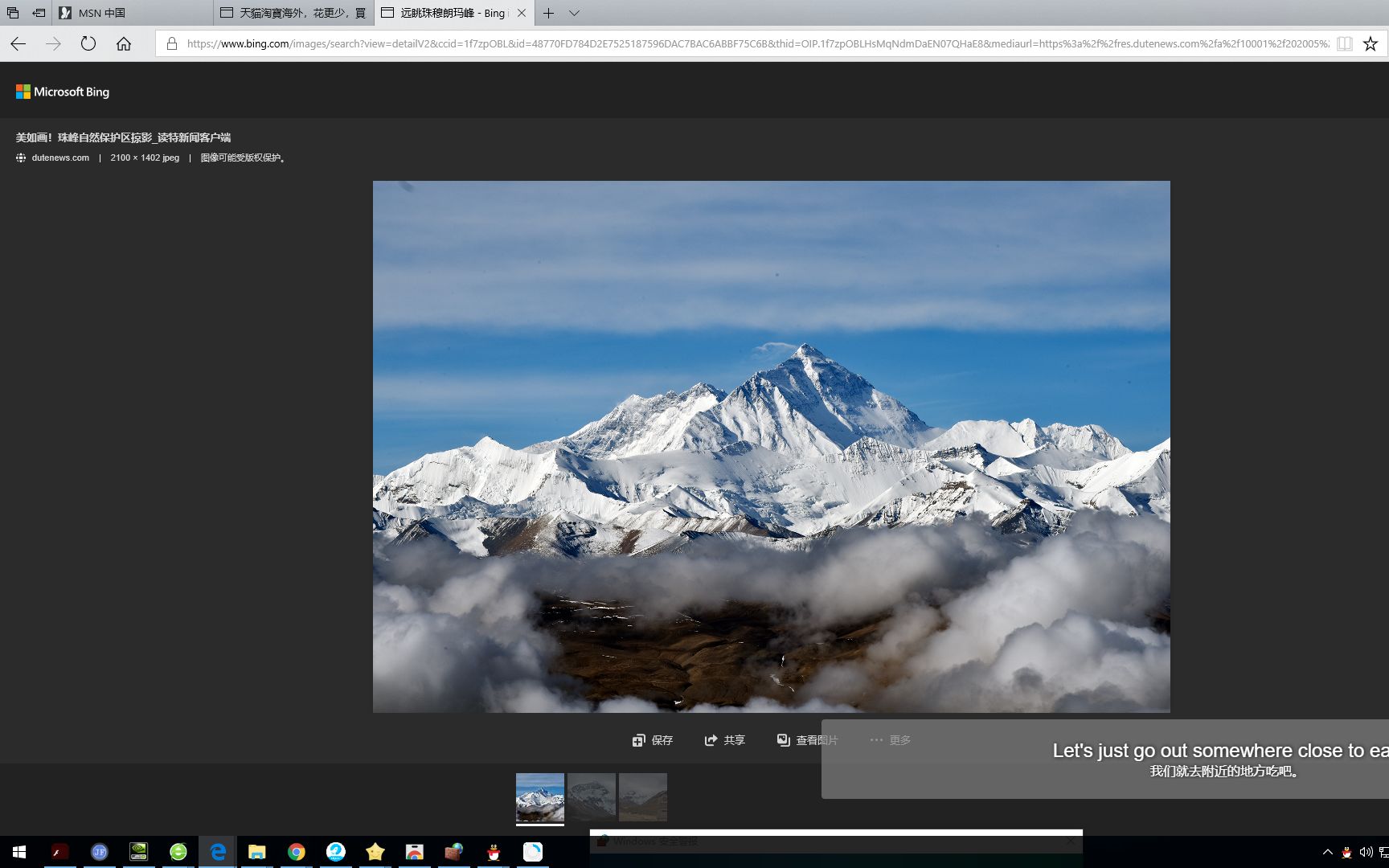Open the yellow star app in taskbar
1389x868 pixels.
pos(375,852)
